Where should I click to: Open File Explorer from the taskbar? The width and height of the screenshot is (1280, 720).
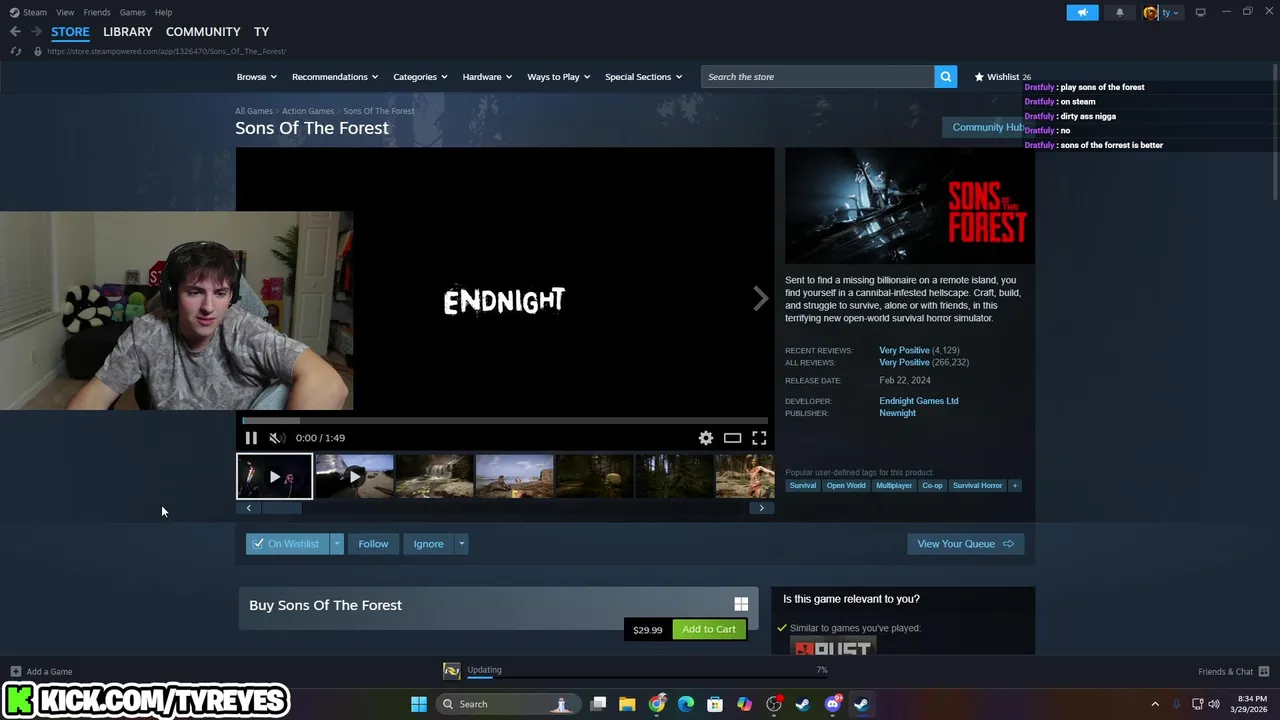coord(627,704)
